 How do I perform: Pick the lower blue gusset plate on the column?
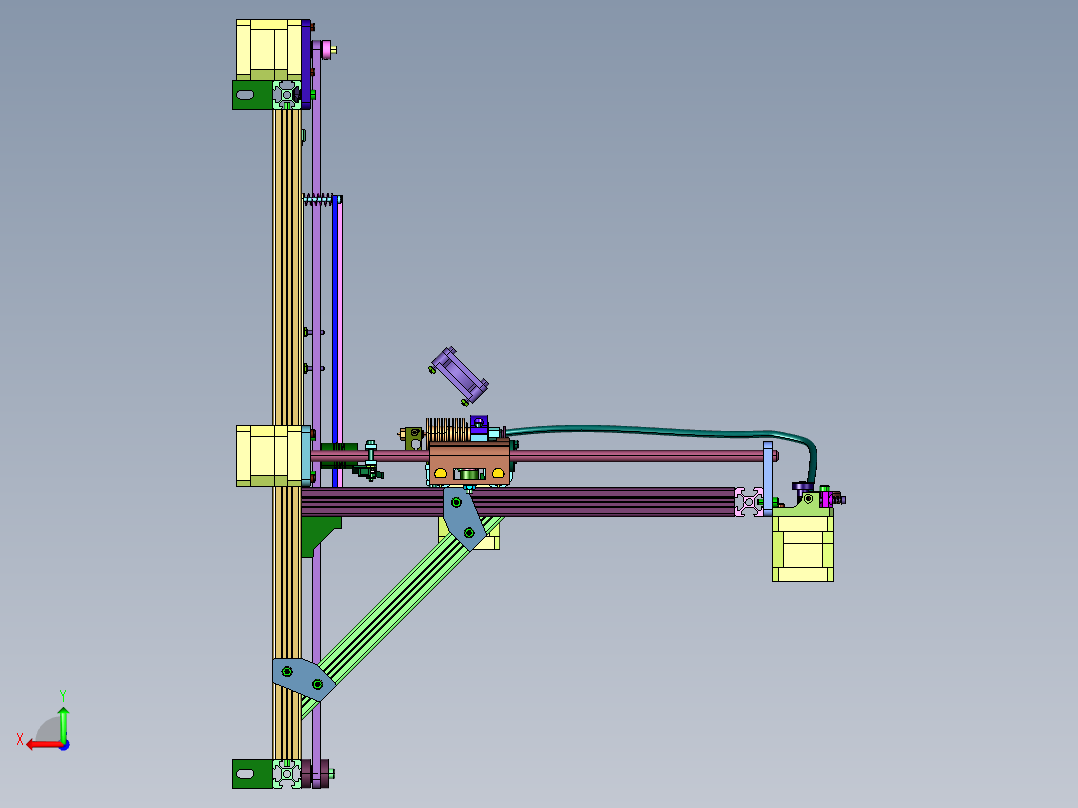click(x=303, y=679)
